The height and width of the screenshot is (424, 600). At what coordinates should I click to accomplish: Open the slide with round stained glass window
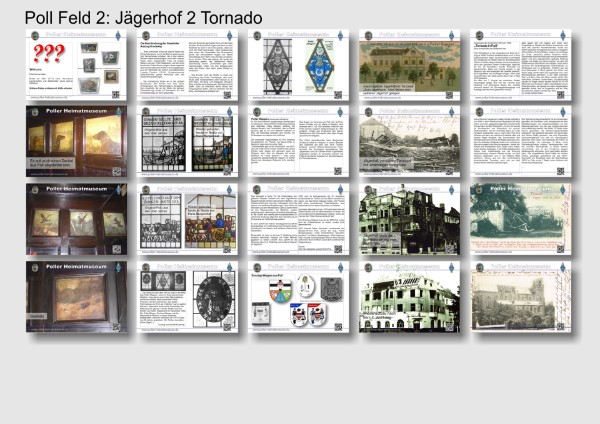tap(187, 296)
